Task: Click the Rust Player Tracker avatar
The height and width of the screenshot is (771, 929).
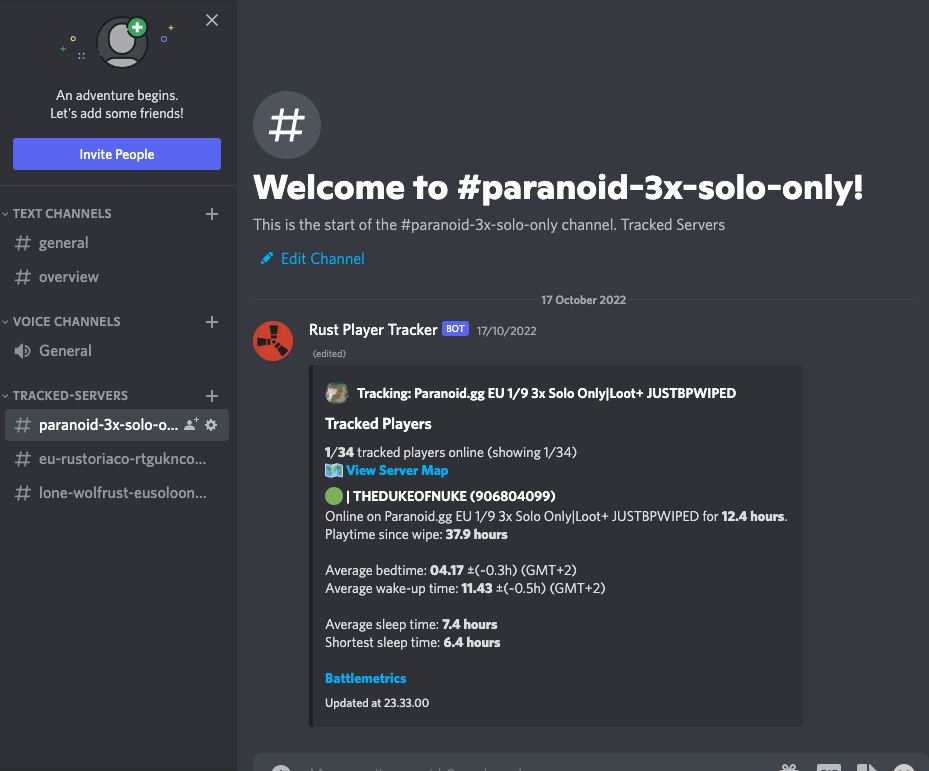Action: pyautogui.click(x=273, y=341)
